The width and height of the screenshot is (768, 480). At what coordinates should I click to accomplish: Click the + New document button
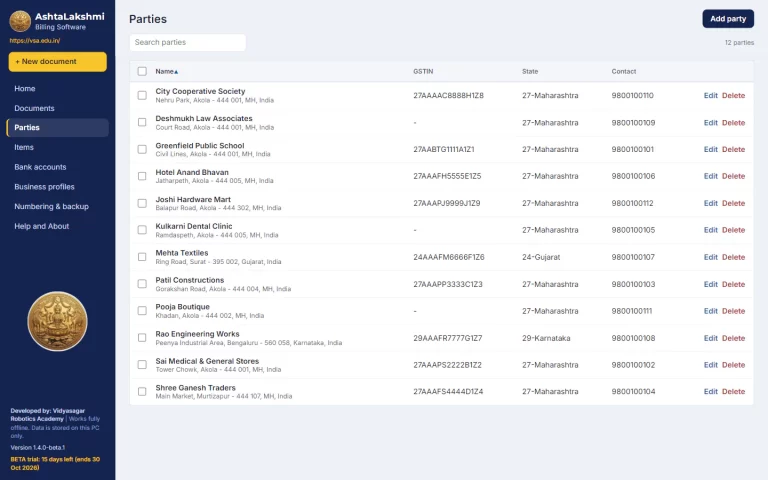[57, 62]
